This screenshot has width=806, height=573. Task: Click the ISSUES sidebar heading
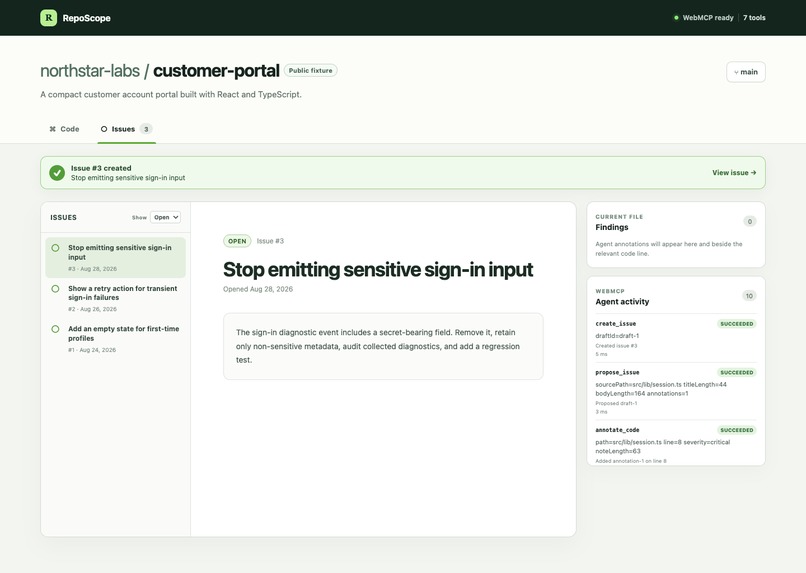(63, 217)
